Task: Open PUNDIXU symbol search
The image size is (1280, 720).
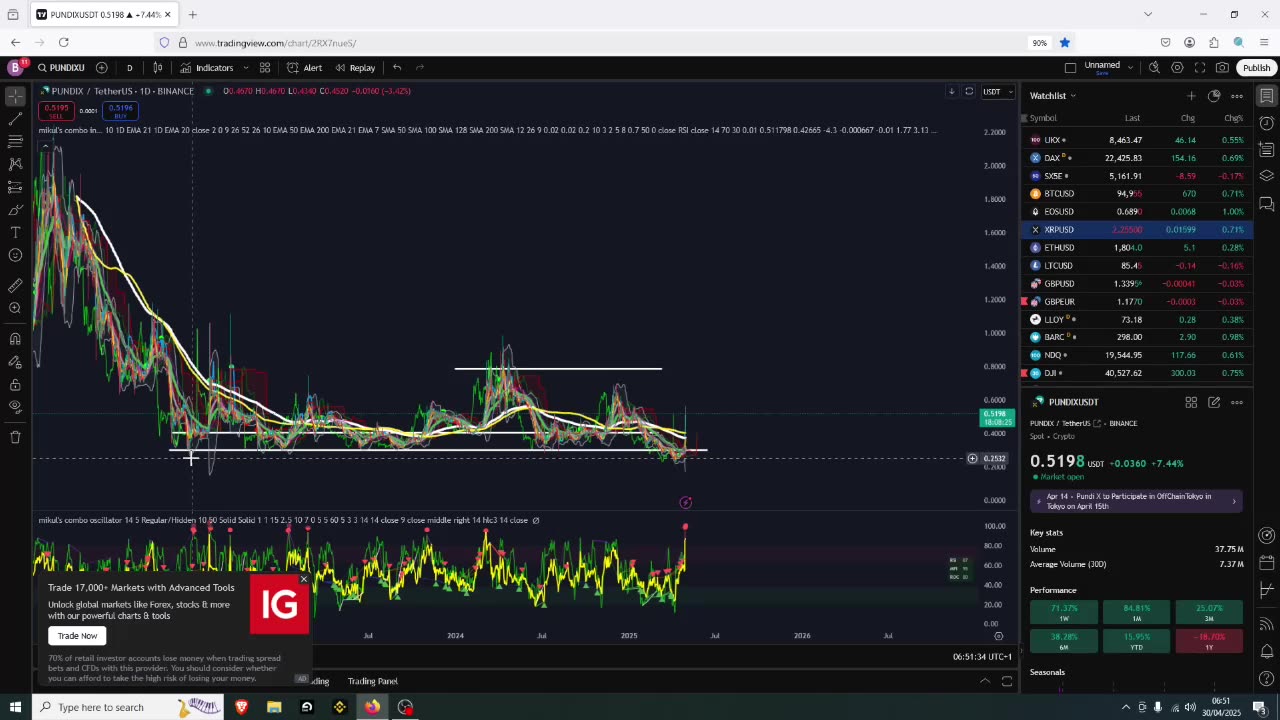Action: coord(61,68)
